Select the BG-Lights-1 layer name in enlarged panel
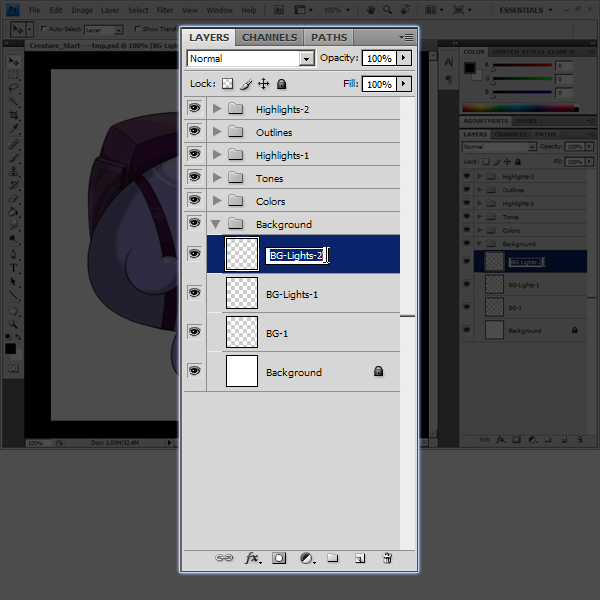 (292, 295)
